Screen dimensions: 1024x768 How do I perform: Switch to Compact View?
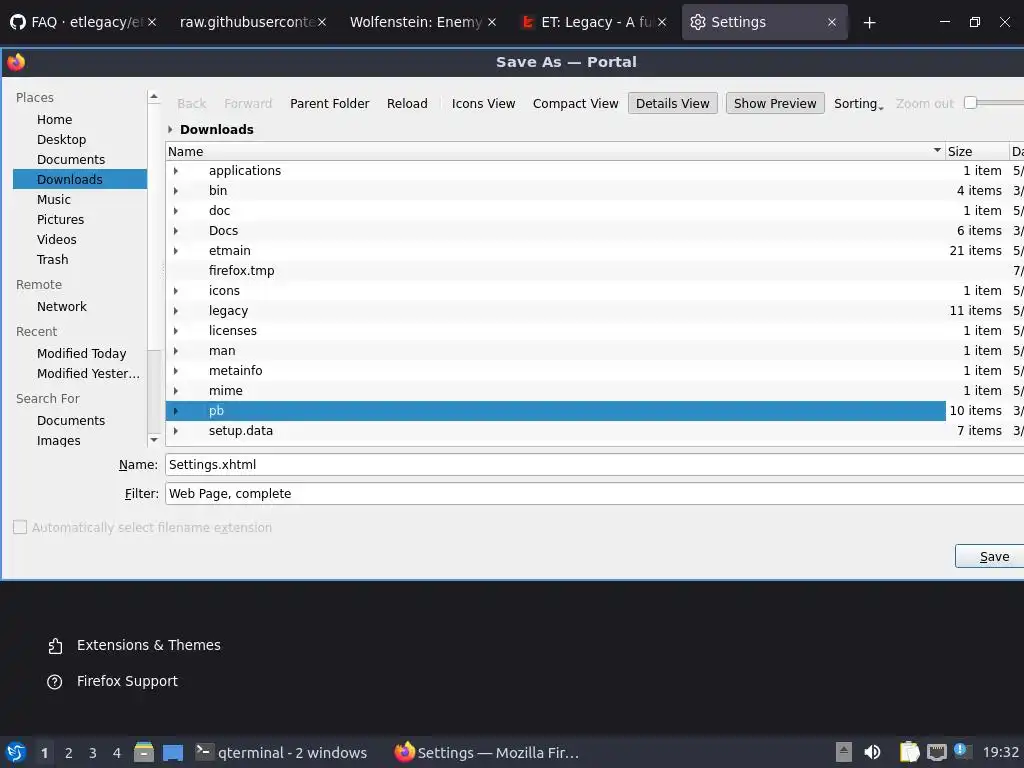click(x=575, y=103)
